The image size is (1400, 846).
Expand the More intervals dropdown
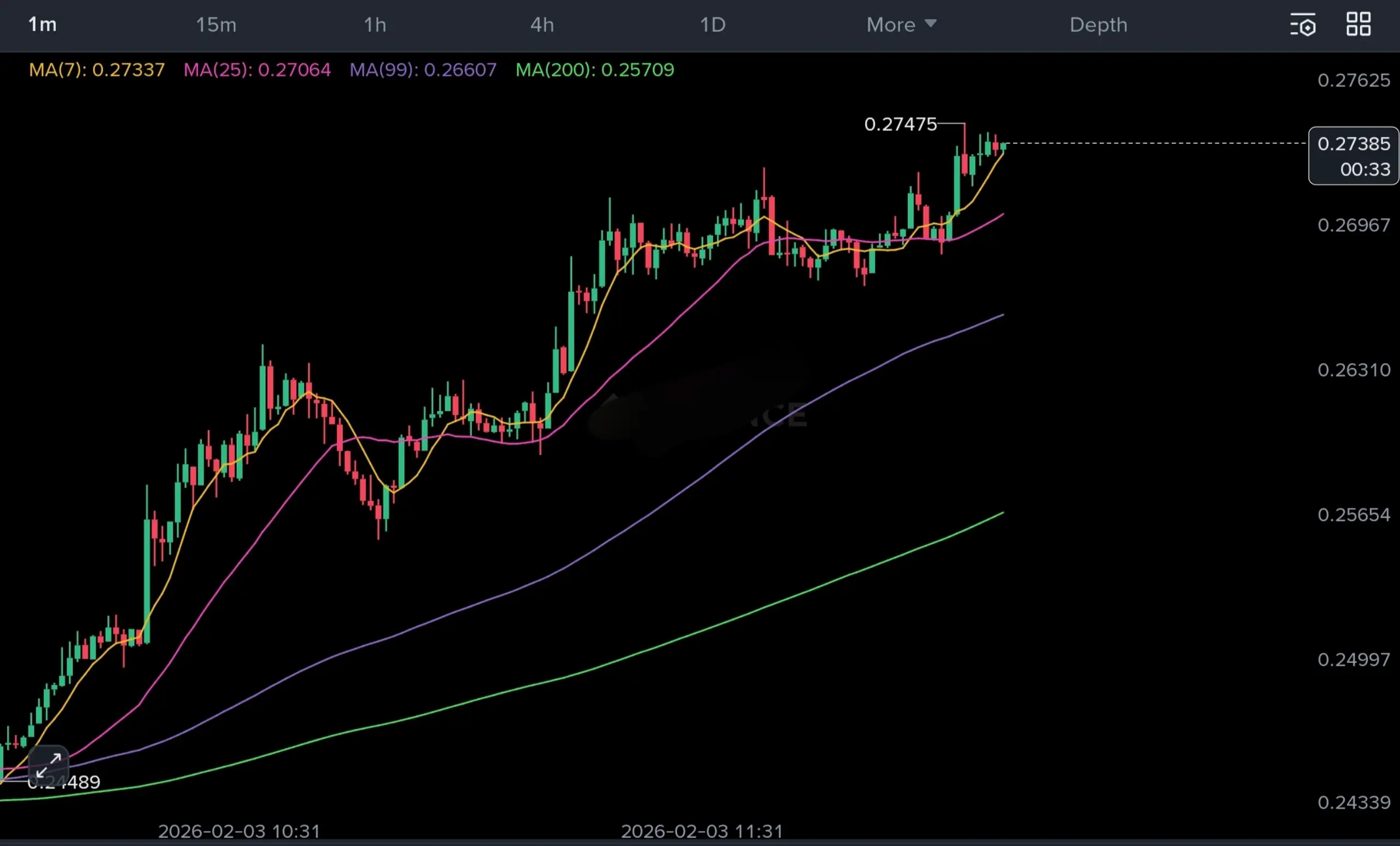(x=891, y=25)
